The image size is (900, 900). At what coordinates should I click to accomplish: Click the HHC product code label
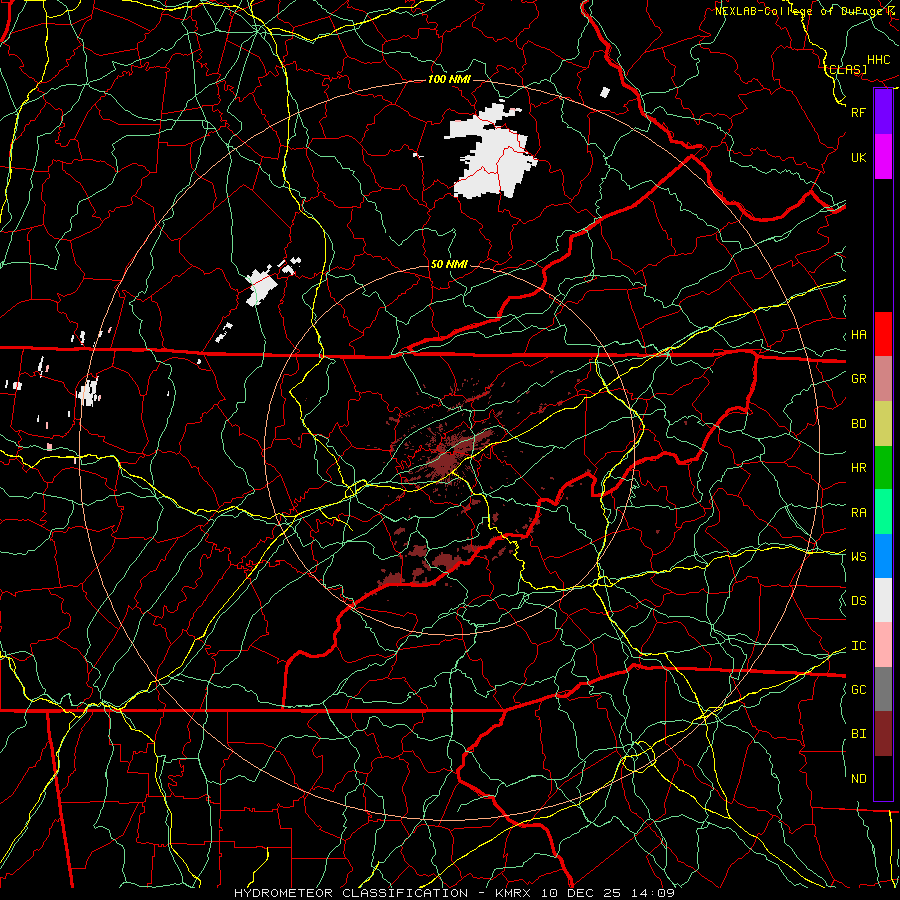click(879, 60)
